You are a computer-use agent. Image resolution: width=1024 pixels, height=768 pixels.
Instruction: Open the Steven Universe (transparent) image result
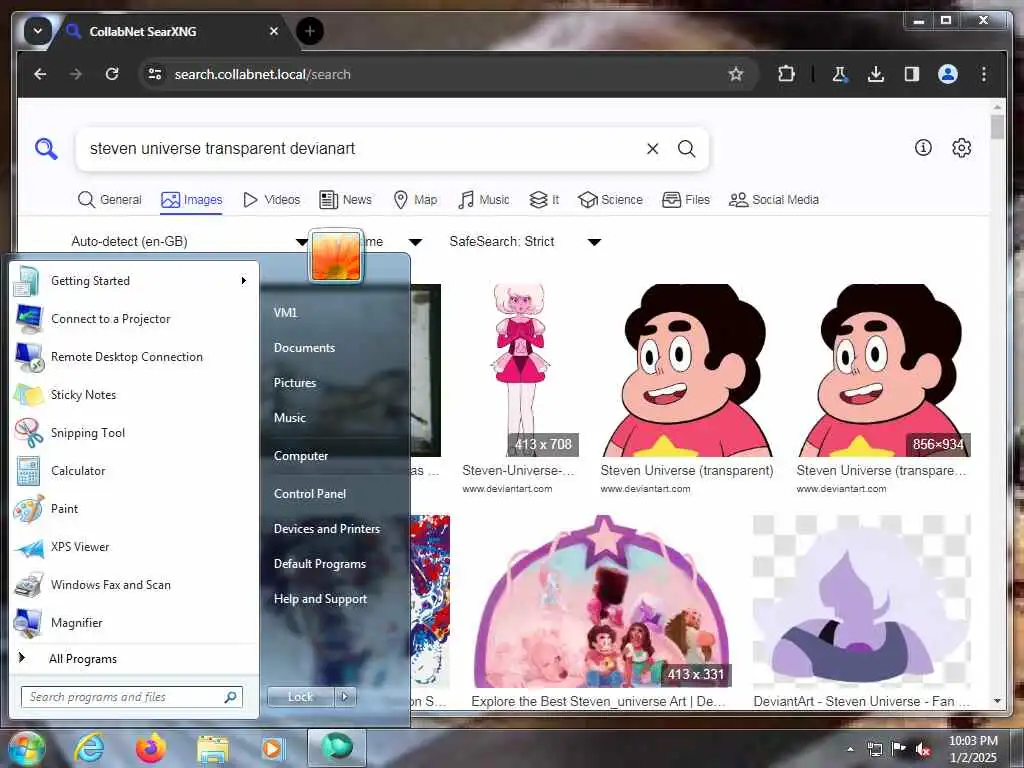687,370
